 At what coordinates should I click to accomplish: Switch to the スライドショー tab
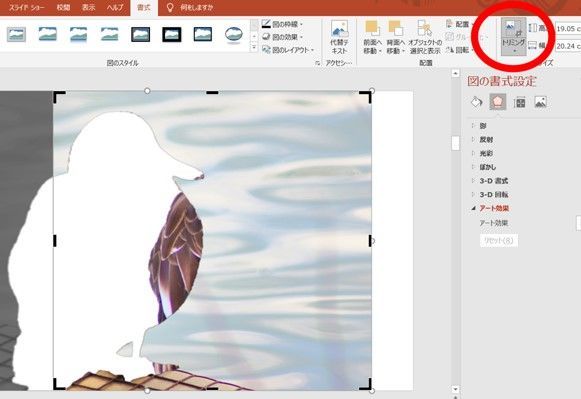[26, 7]
